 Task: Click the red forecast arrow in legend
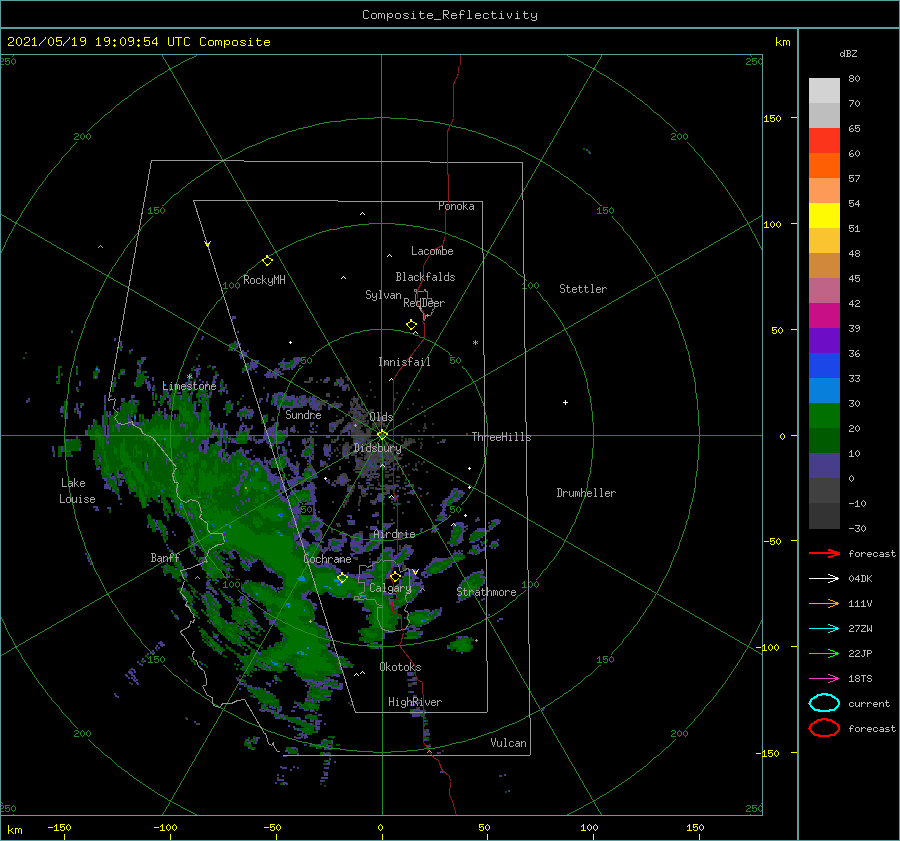824,553
